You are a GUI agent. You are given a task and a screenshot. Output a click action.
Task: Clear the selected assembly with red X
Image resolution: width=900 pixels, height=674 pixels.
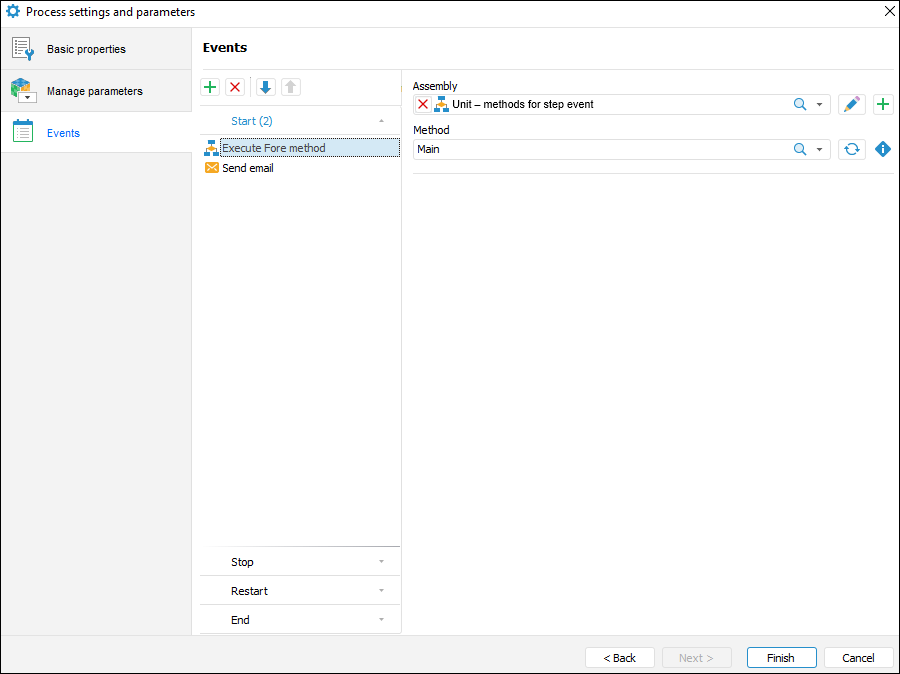coord(423,104)
